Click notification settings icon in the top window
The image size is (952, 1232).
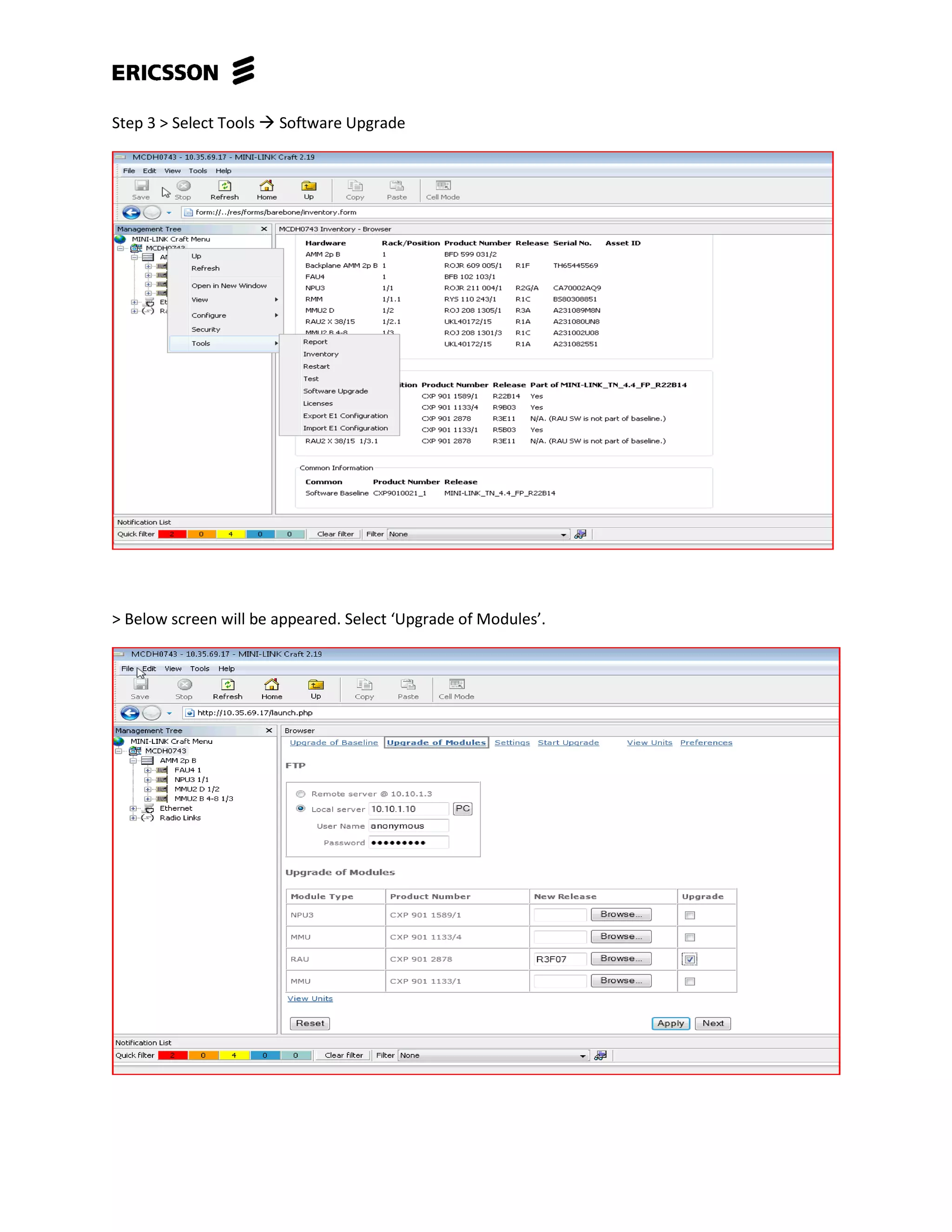pos(580,534)
